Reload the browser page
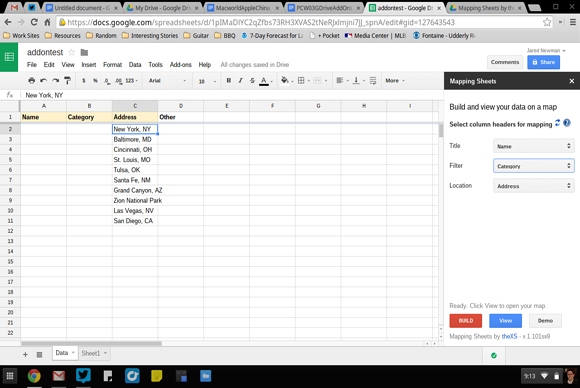The image size is (580, 388). coord(34,22)
